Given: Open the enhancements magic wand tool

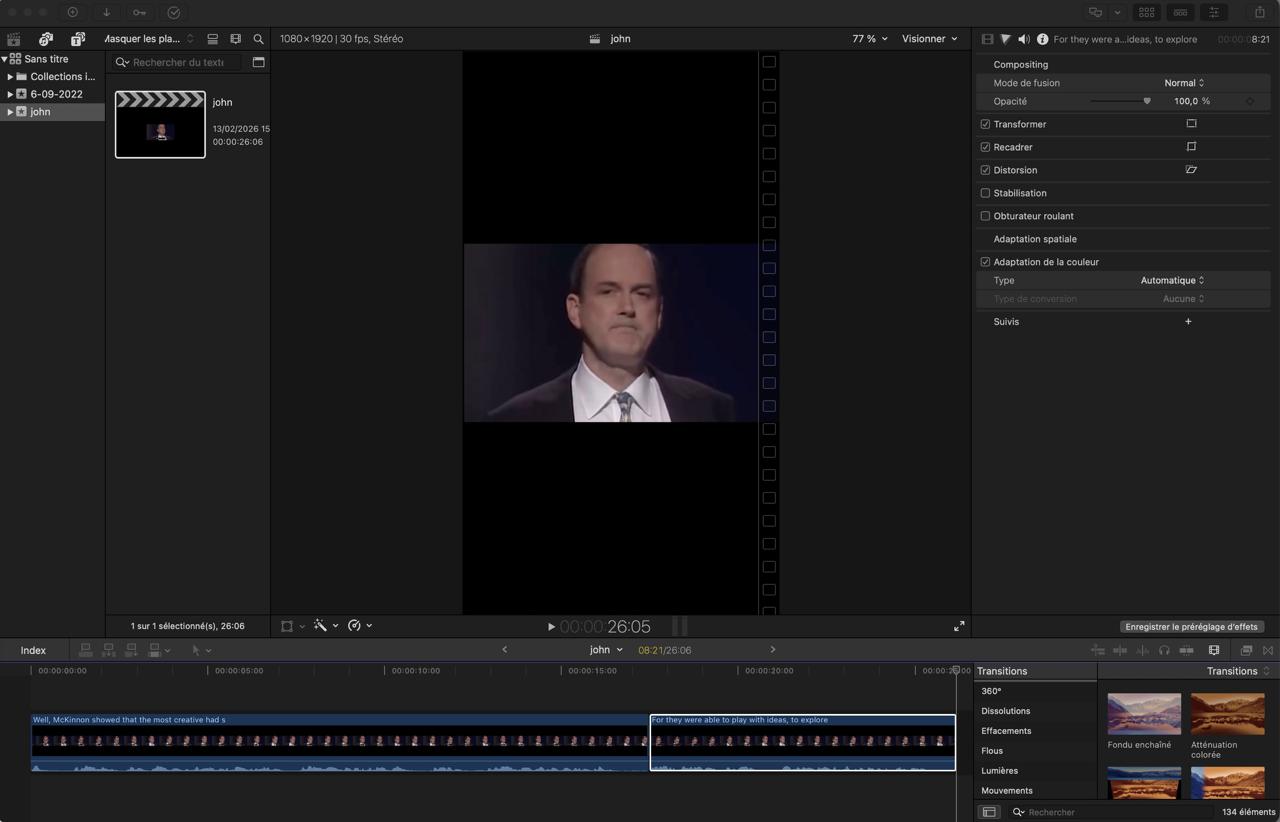Looking at the screenshot, I should 318,626.
